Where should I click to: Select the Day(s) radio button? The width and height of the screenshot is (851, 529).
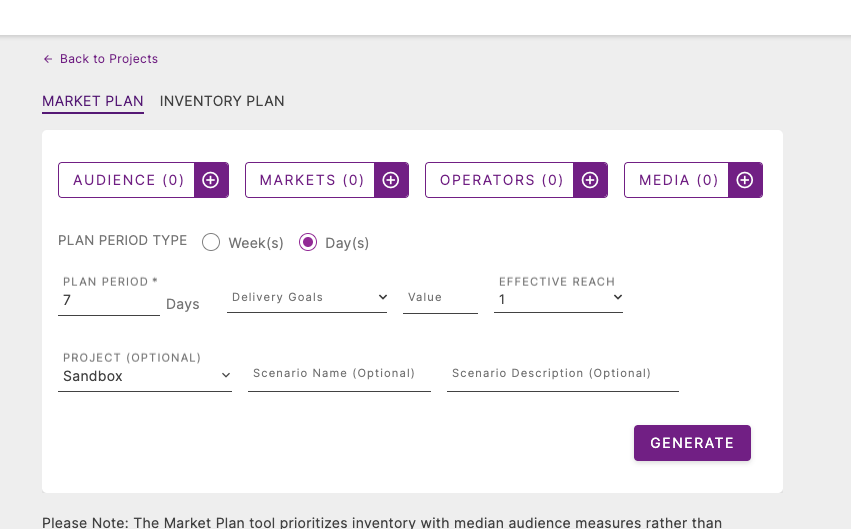tap(308, 242)
